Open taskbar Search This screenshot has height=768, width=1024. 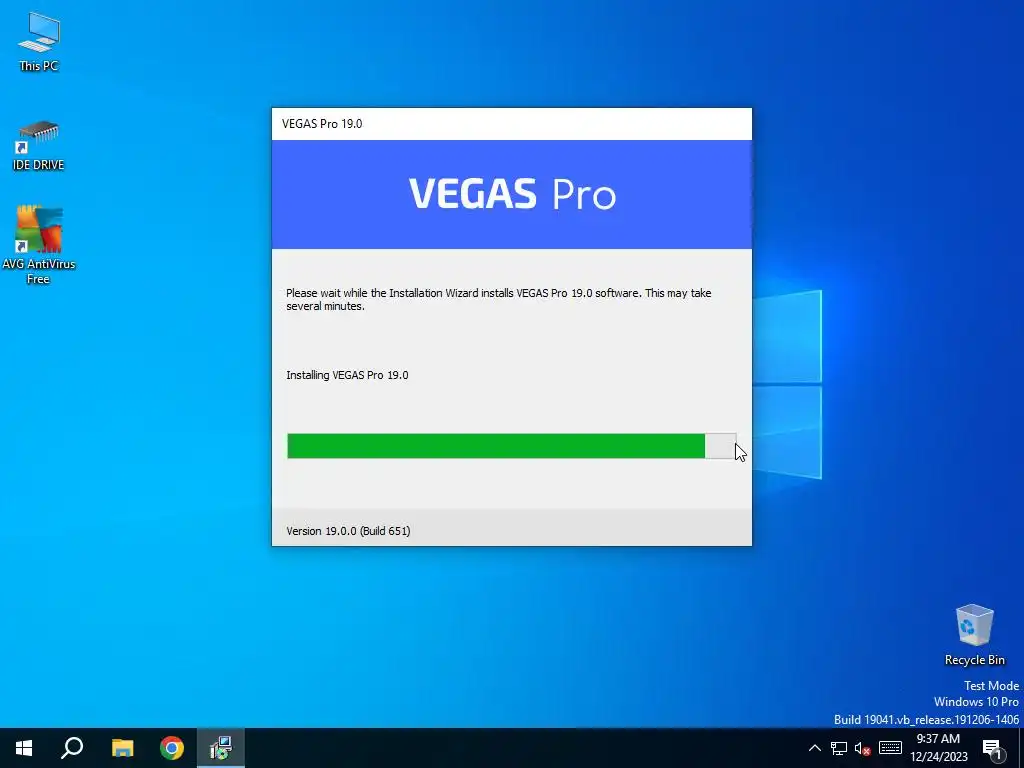pyautogui.click(x=72, y=748)
